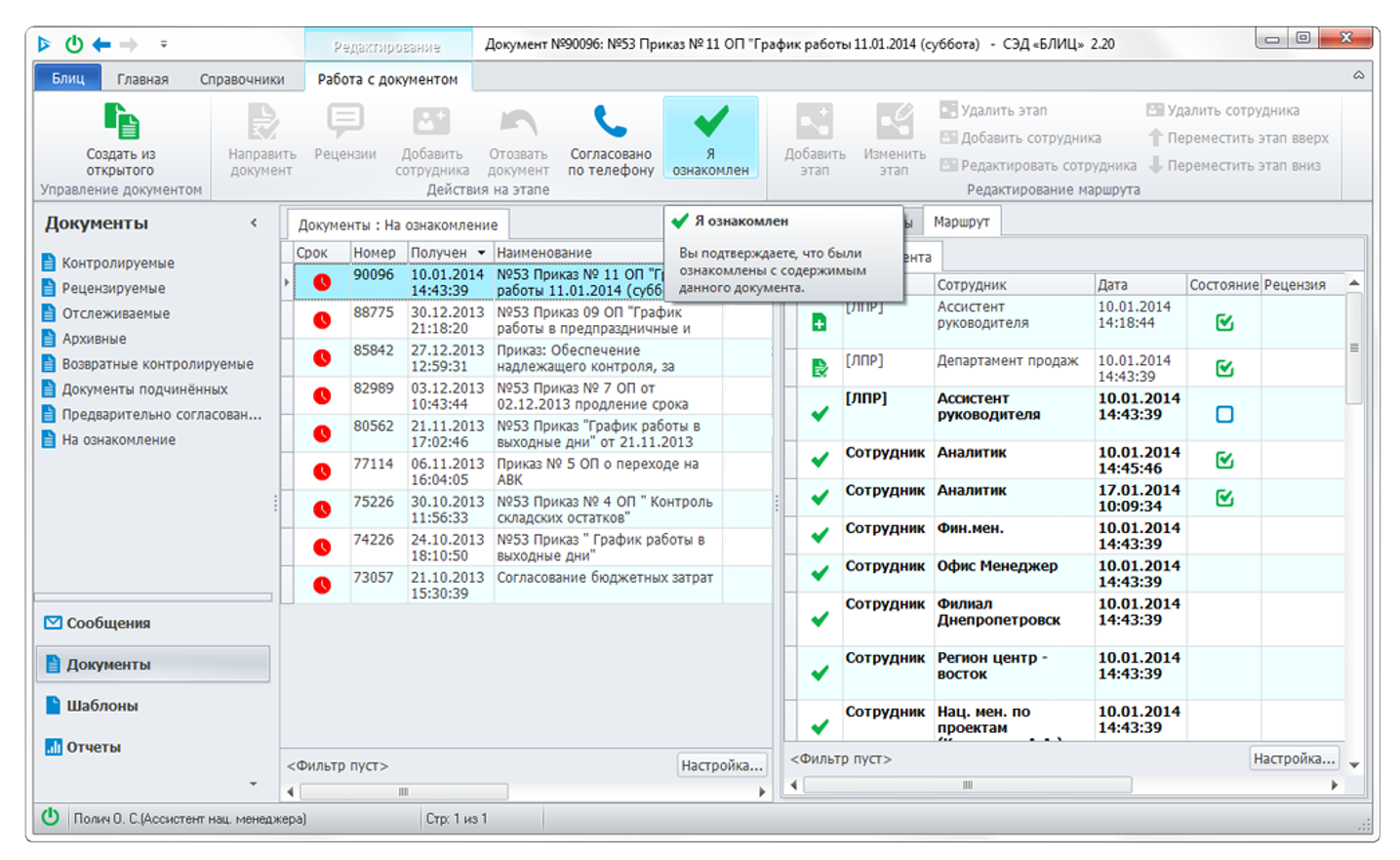Click the 'Я ознакомлен' green checkmark button
The height and width of the screenshot is (860, 1400).
[x=710, y=122]
